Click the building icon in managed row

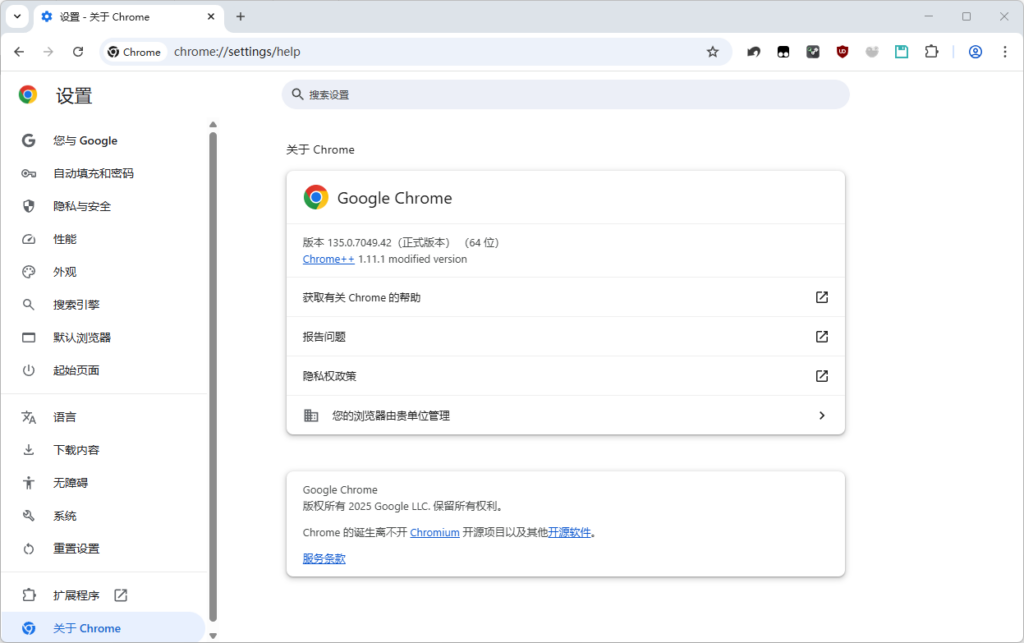coord(311,415)
